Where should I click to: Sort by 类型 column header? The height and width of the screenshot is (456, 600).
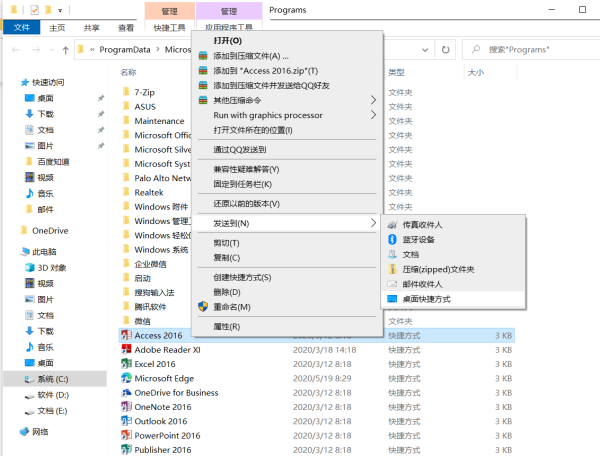[396, 72]
